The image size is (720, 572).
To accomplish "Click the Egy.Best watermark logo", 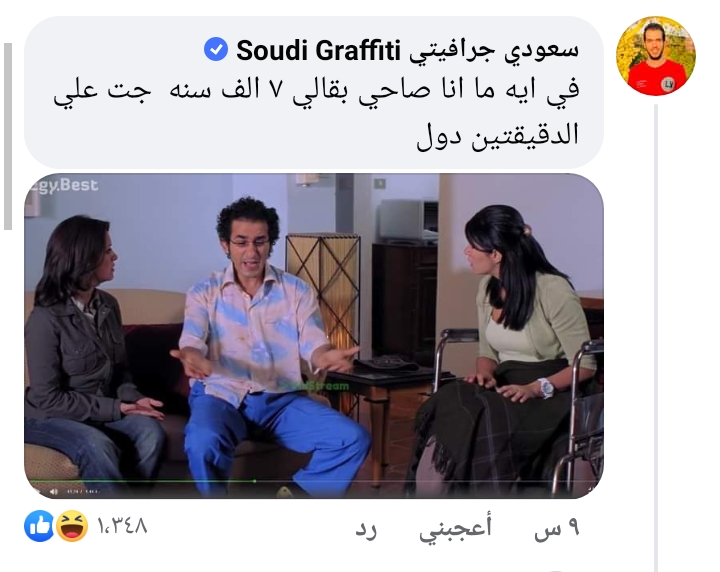I will (63, 185).
